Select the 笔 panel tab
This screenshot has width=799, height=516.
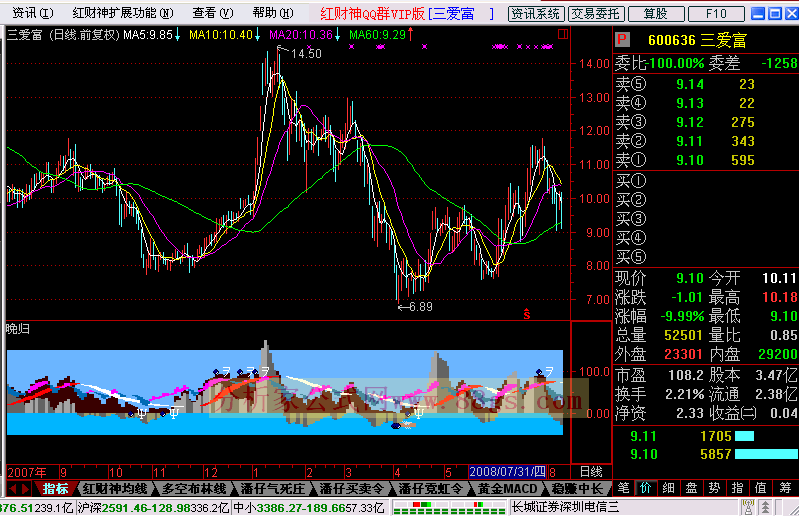[623, 488]
